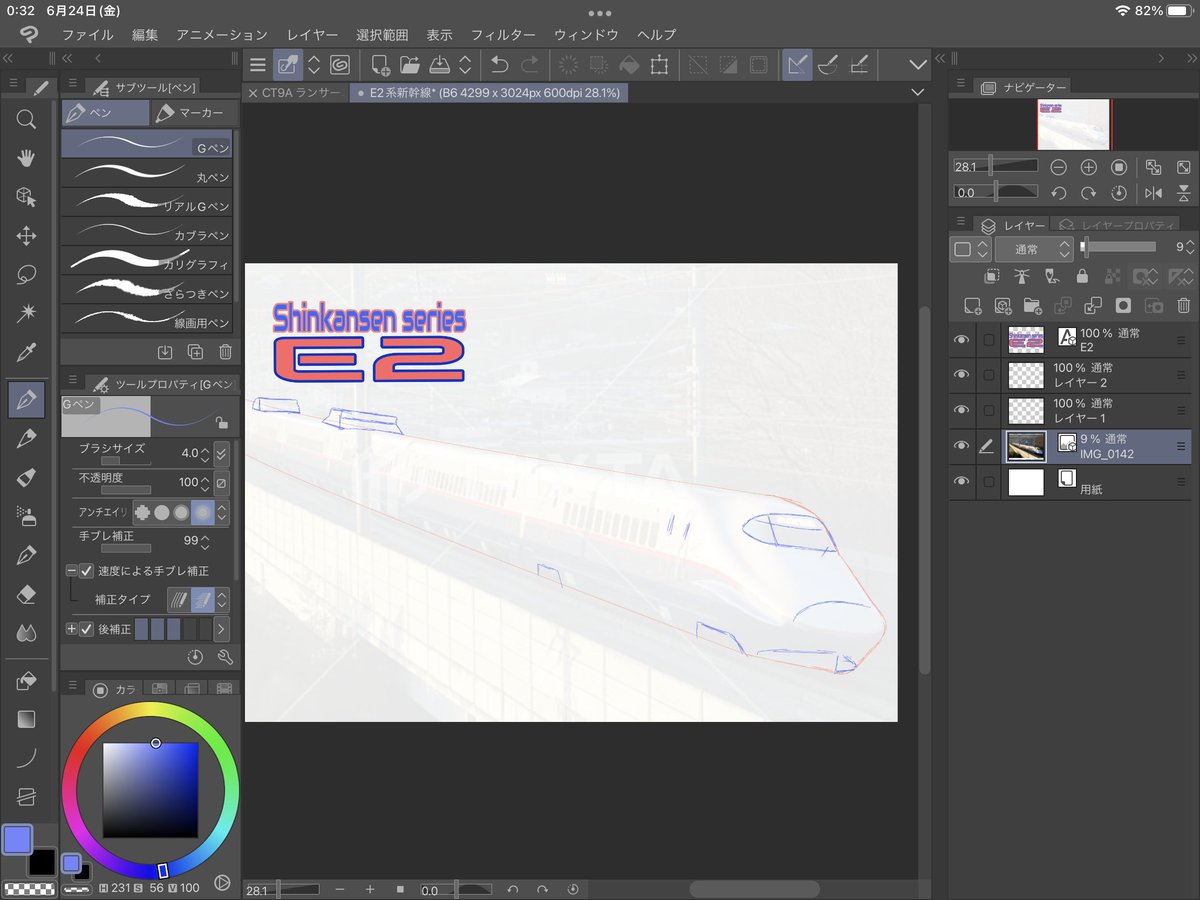Open the アニメーション menu
The width and height of the screenshot is (1200, 900).
coord(222,34)
